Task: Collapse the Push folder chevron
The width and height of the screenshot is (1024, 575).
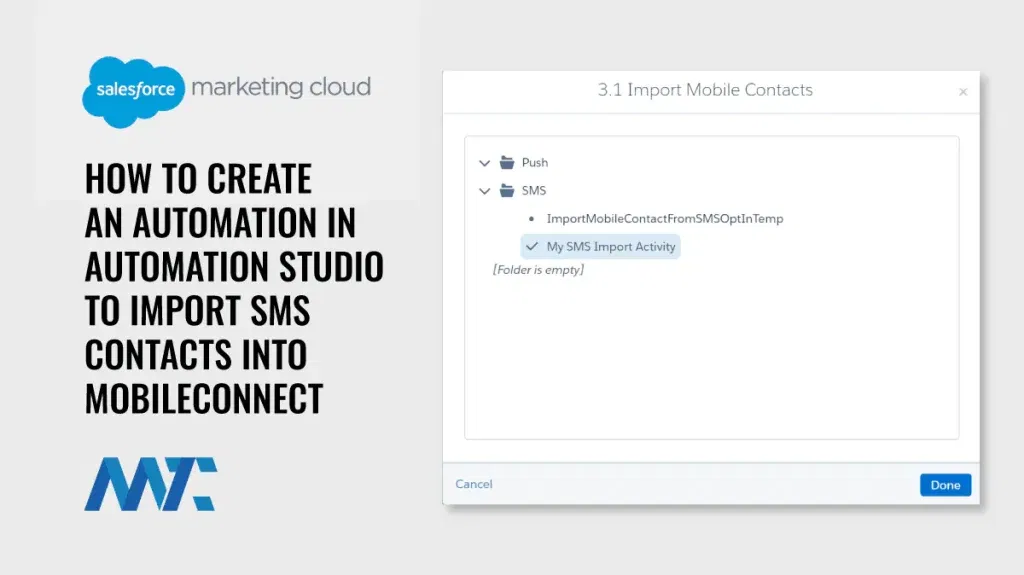Action: [484, 163]
